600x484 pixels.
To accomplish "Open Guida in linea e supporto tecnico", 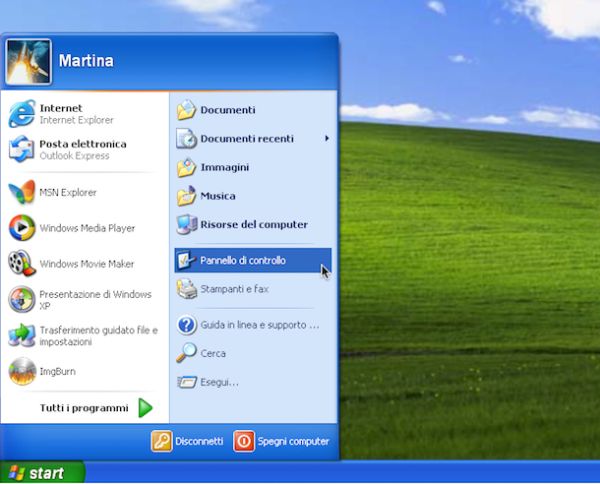I will (x=258, y=325).
